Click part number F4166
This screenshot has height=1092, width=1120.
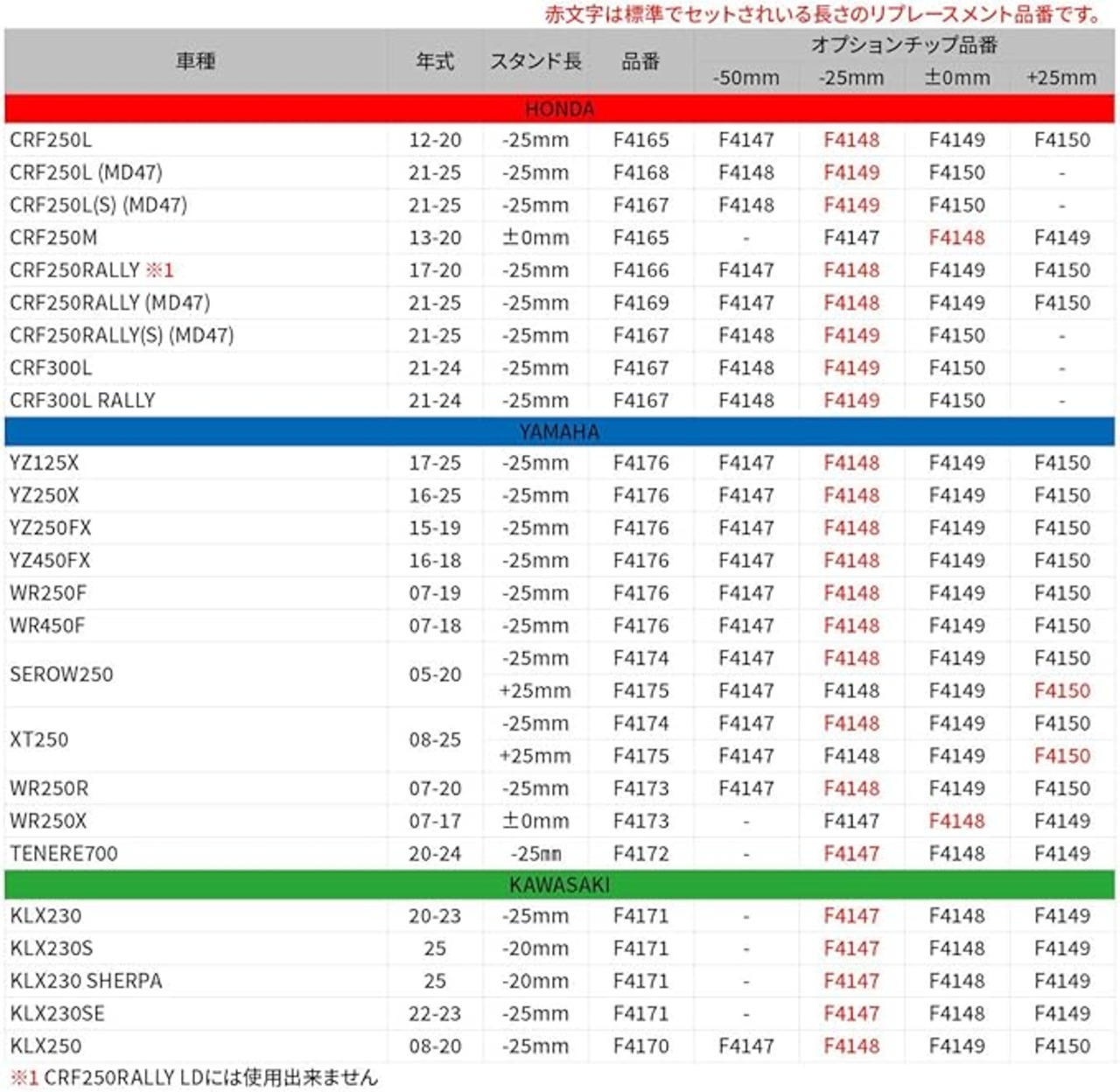[x=640, y=269]
